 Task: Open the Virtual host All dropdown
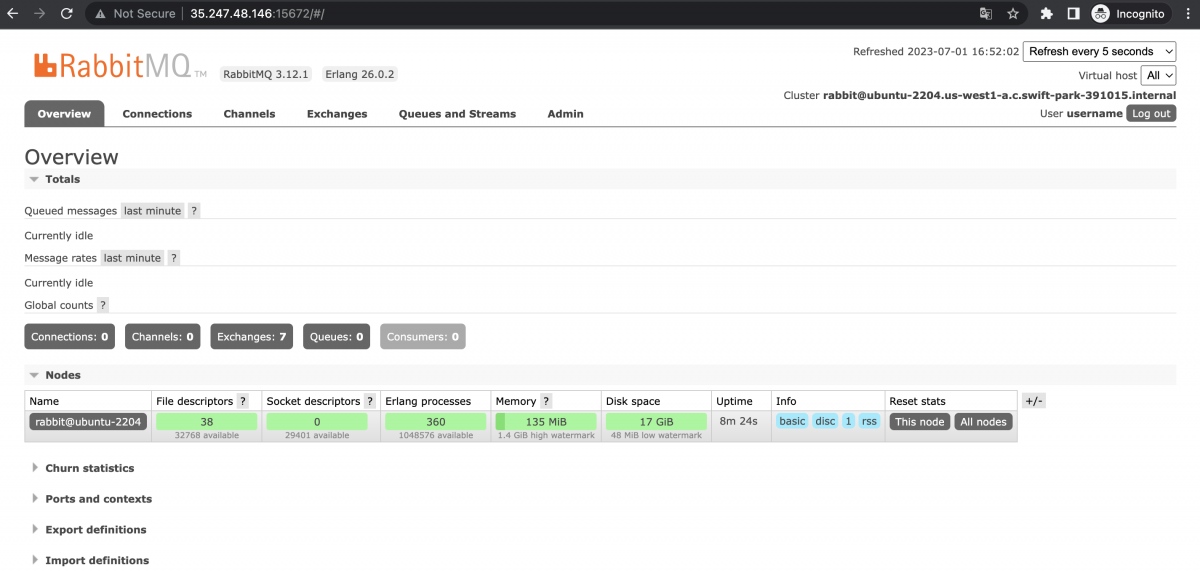[x=1159, y=75]
